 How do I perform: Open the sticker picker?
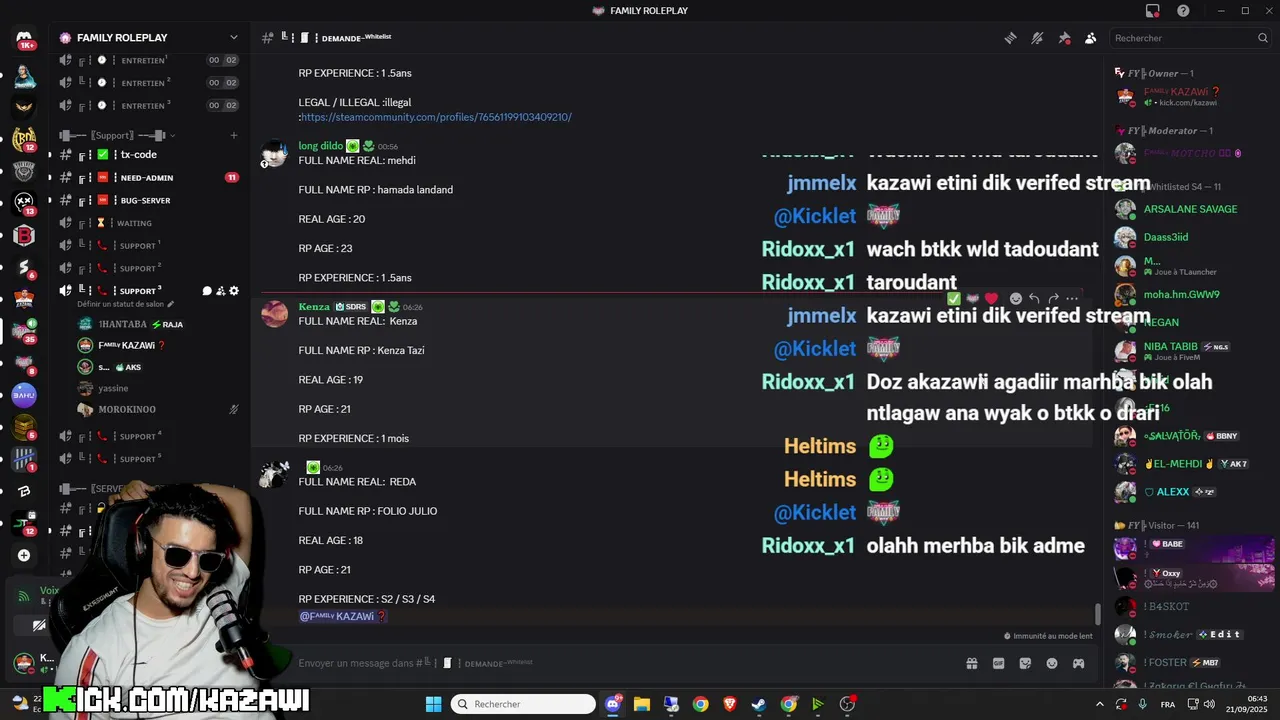coord(1025,663)
